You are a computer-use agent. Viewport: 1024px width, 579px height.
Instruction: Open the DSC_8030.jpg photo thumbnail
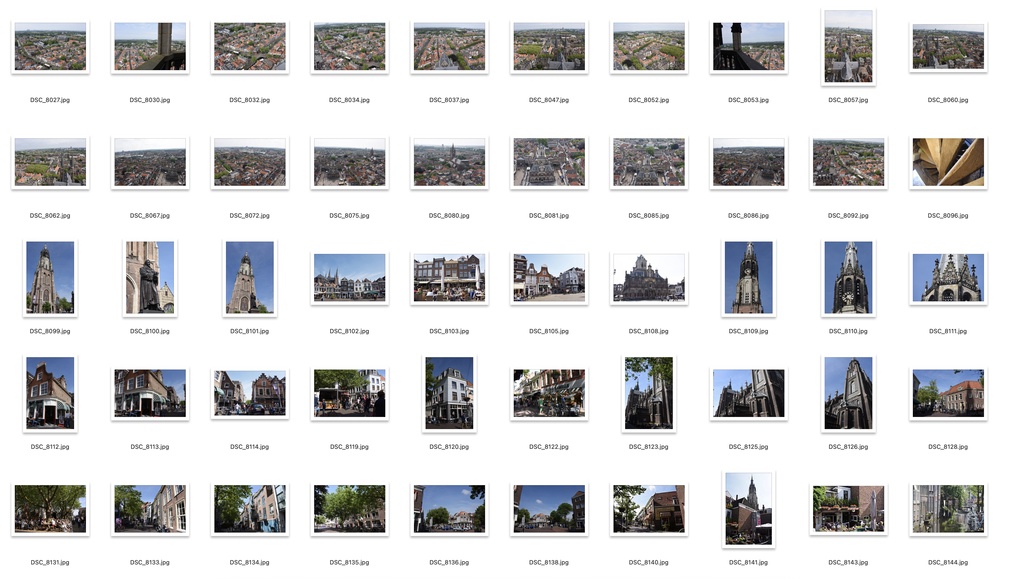(150, 46)
